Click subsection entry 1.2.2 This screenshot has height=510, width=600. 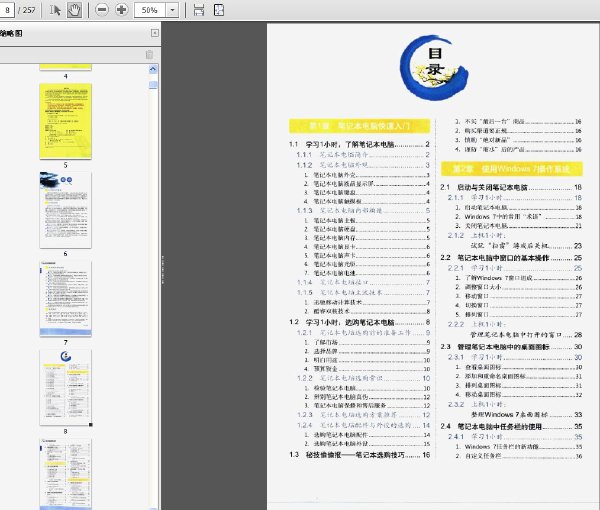point(363,378)
